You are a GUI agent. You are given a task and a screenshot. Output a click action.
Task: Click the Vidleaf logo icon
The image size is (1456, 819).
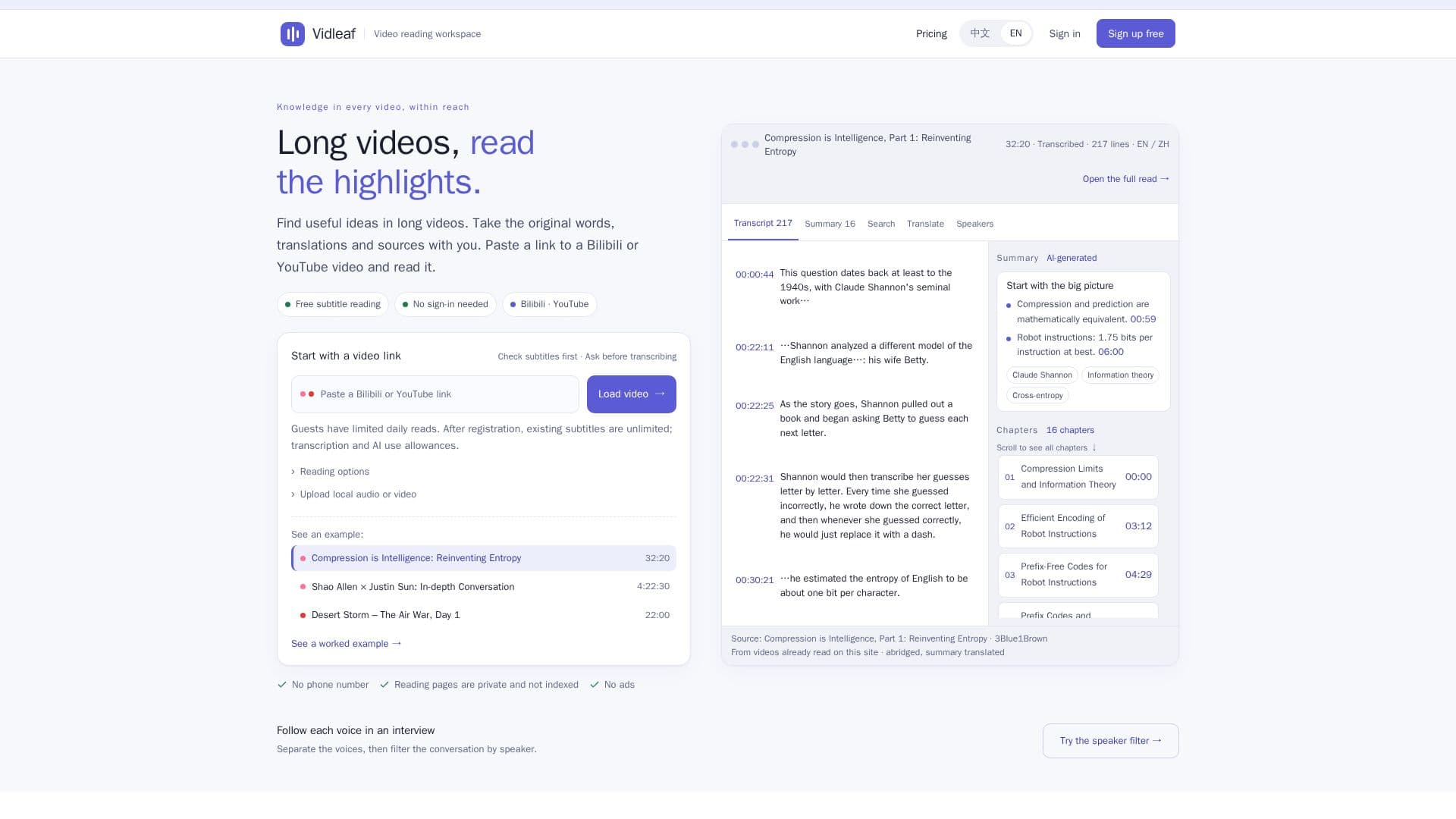coord(292,34)
